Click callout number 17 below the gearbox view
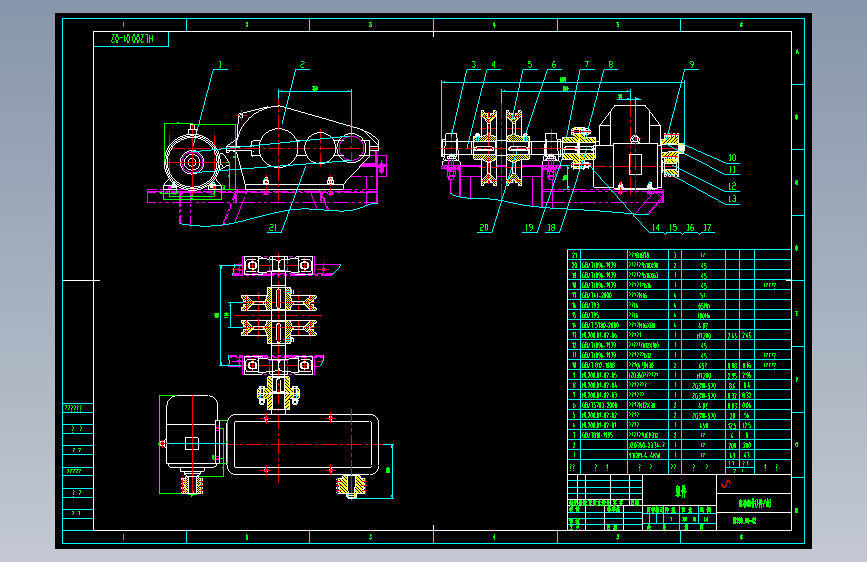 point(707,227)
